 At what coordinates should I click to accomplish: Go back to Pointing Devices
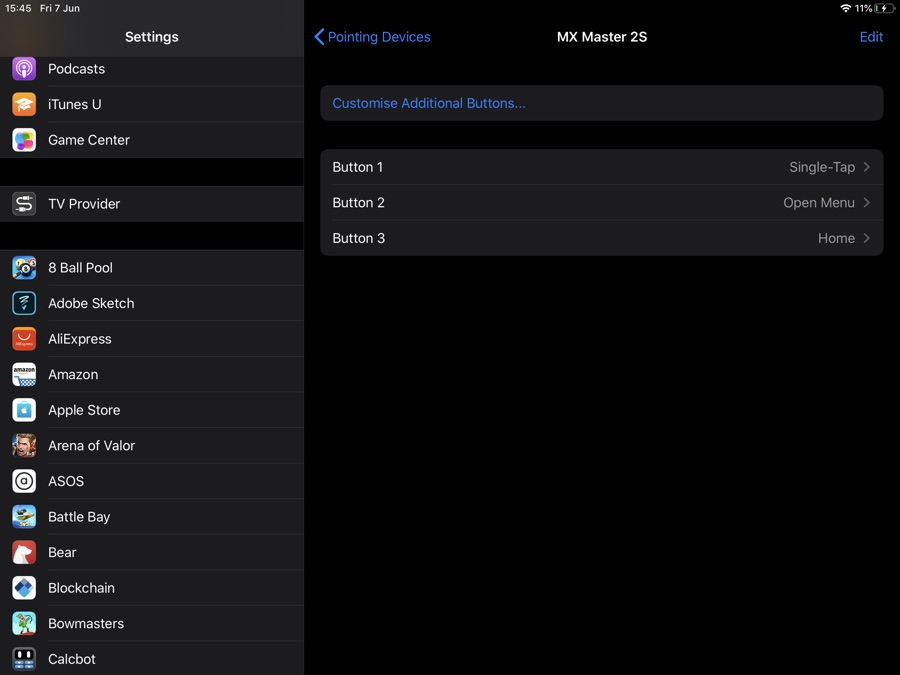click(x=373, y=37)
